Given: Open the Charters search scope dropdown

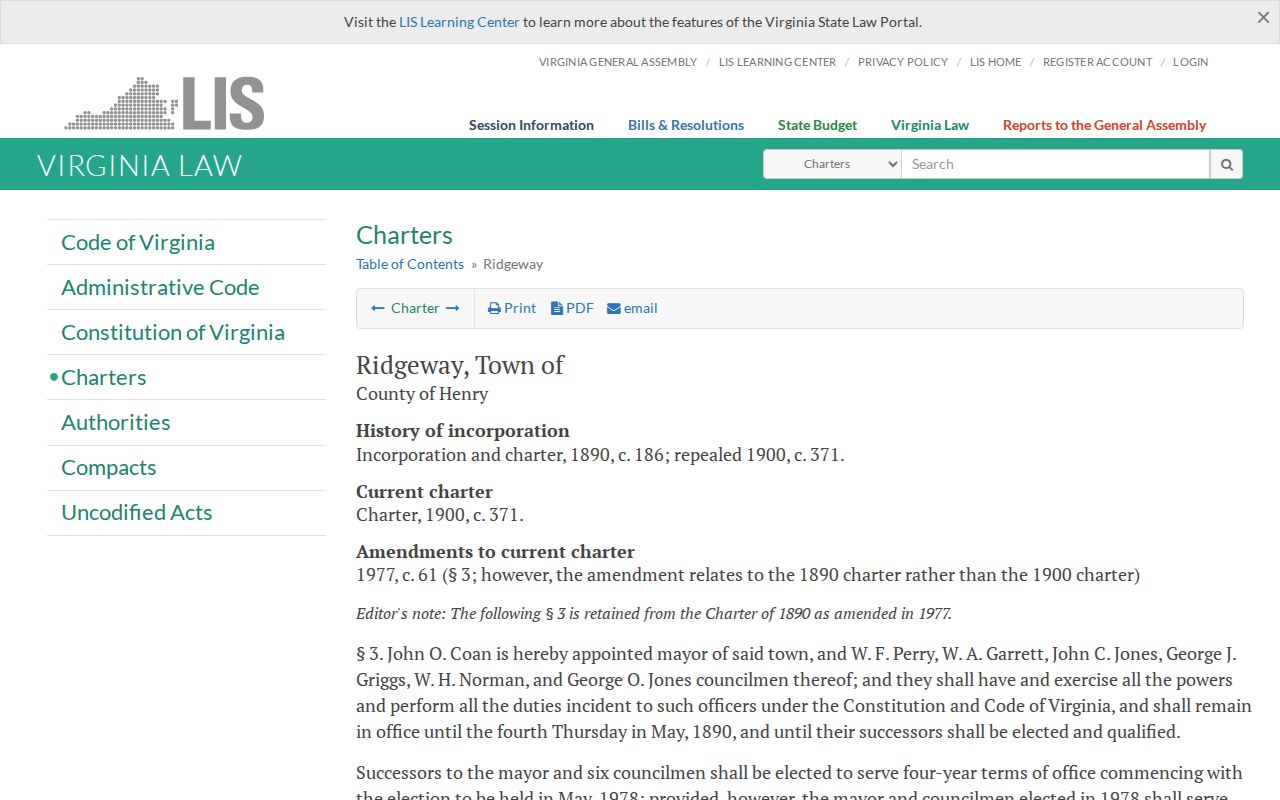Looking at the screenshot, I should point(832,164).
